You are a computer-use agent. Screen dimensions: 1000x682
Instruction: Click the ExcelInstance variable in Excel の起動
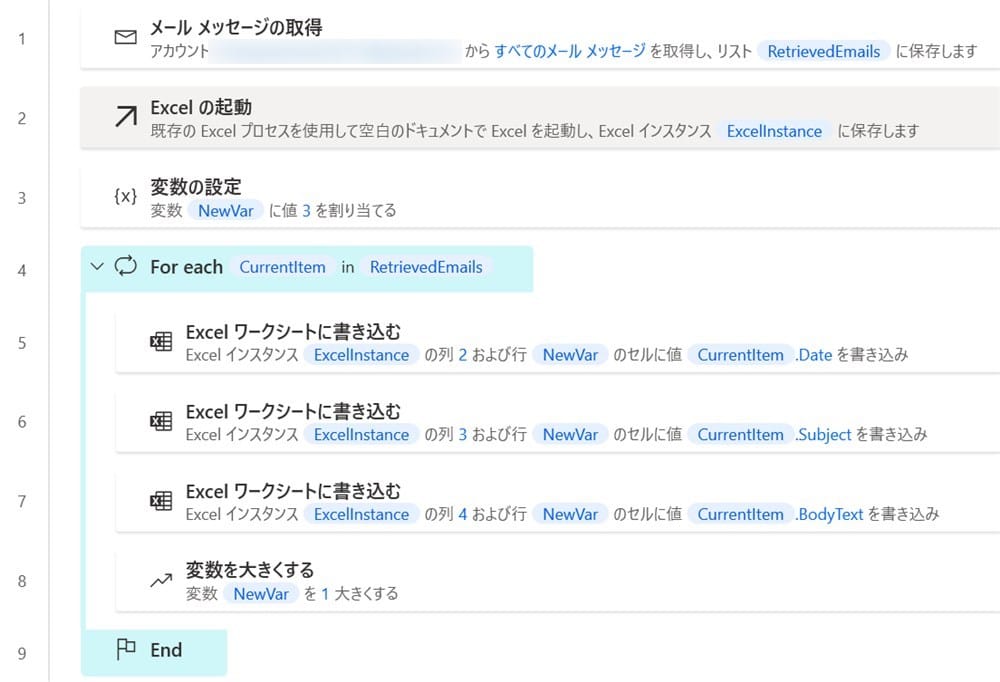tap(774, 131)
